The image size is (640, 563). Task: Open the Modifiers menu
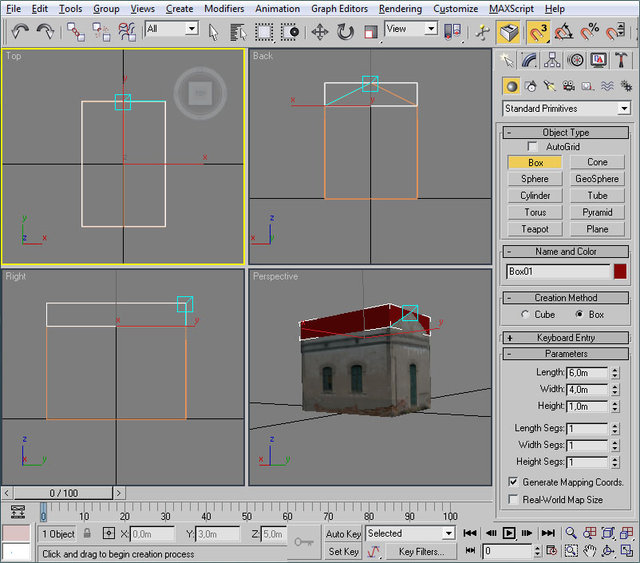coord(223,9)
